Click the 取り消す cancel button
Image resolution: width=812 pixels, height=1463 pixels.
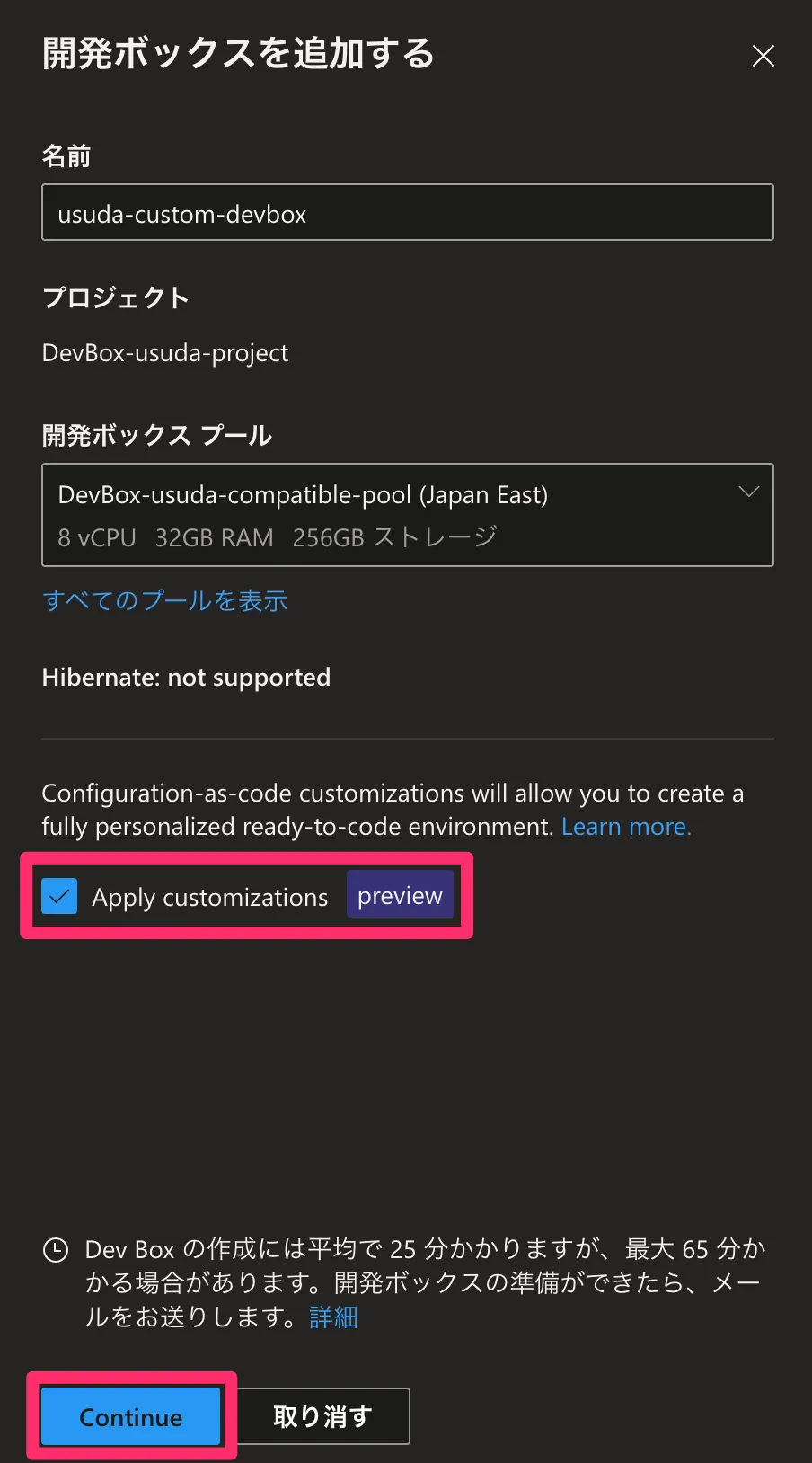[322, 1416]
